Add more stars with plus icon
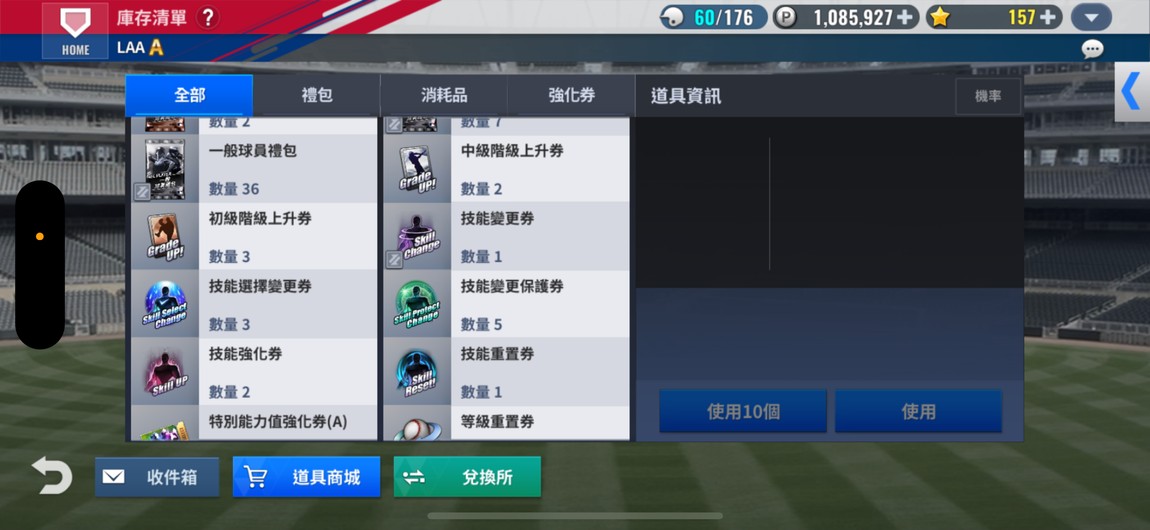Screen dimensions: 1150x530 coord(1050,18)
